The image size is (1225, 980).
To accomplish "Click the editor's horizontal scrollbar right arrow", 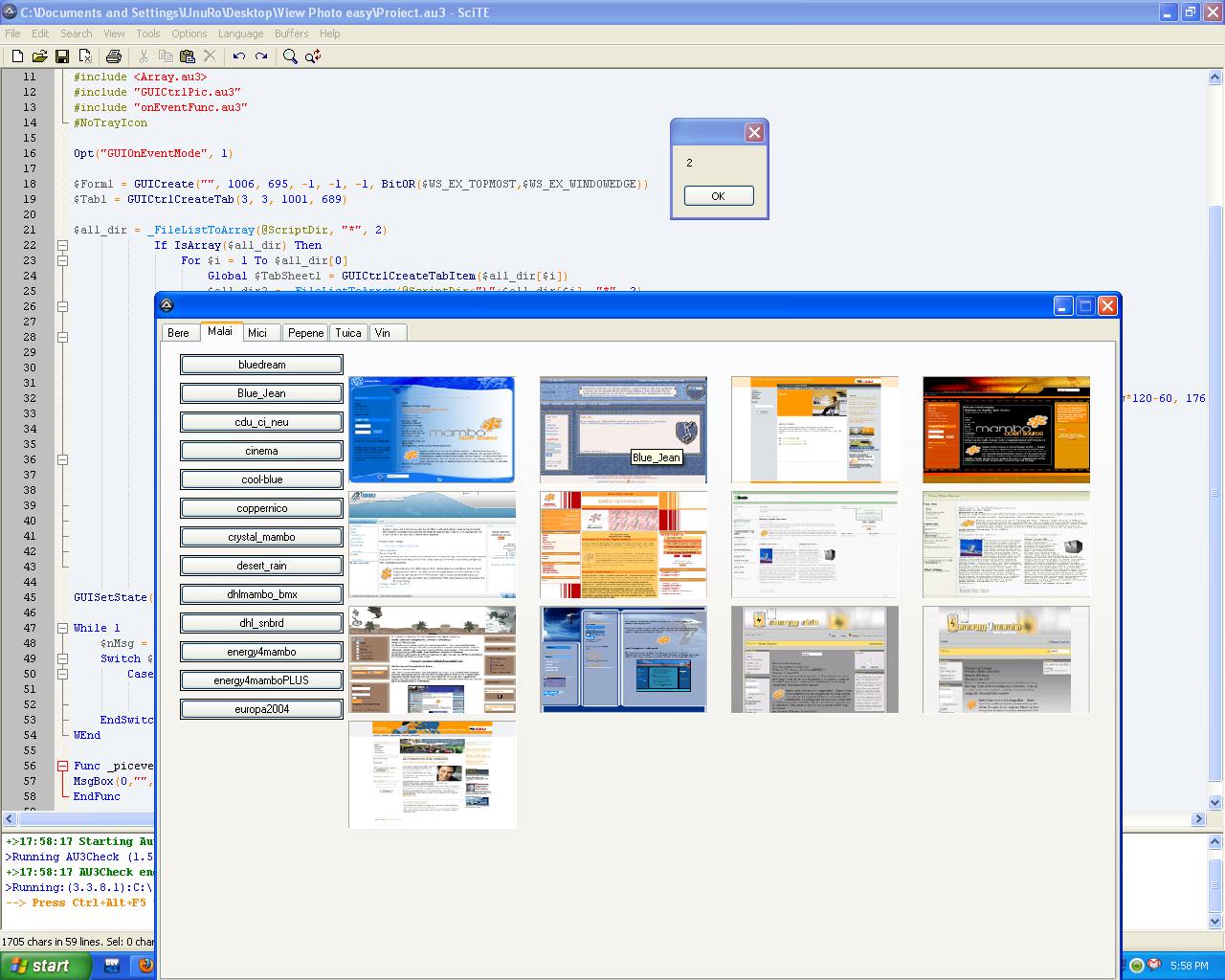I will point(1198,819).
